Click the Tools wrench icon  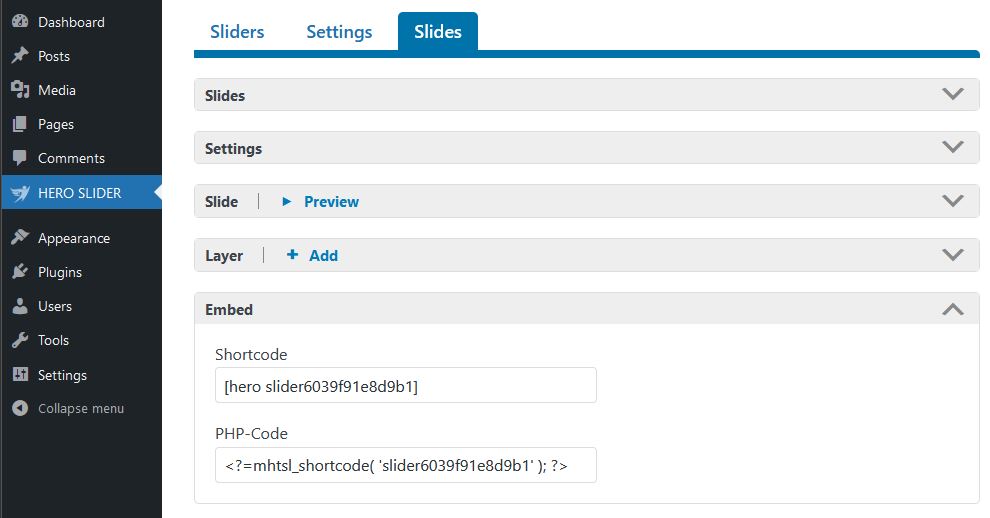pos(20,340)
